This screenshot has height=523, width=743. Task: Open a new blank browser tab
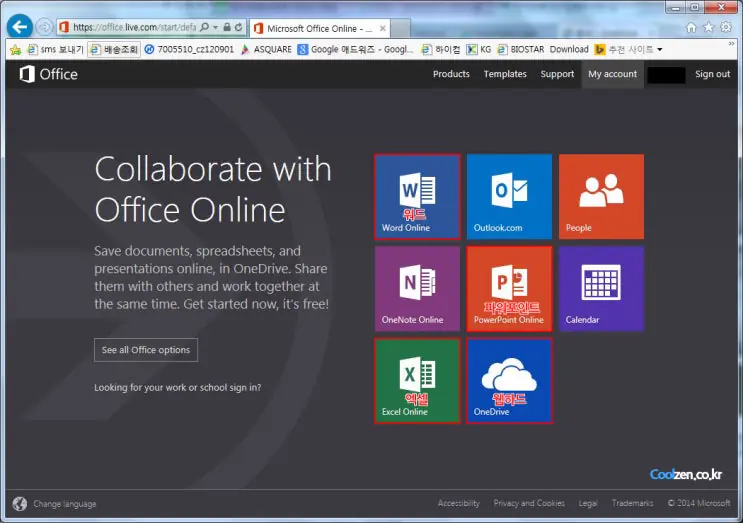pyautogui.click(x=401, y=28)
